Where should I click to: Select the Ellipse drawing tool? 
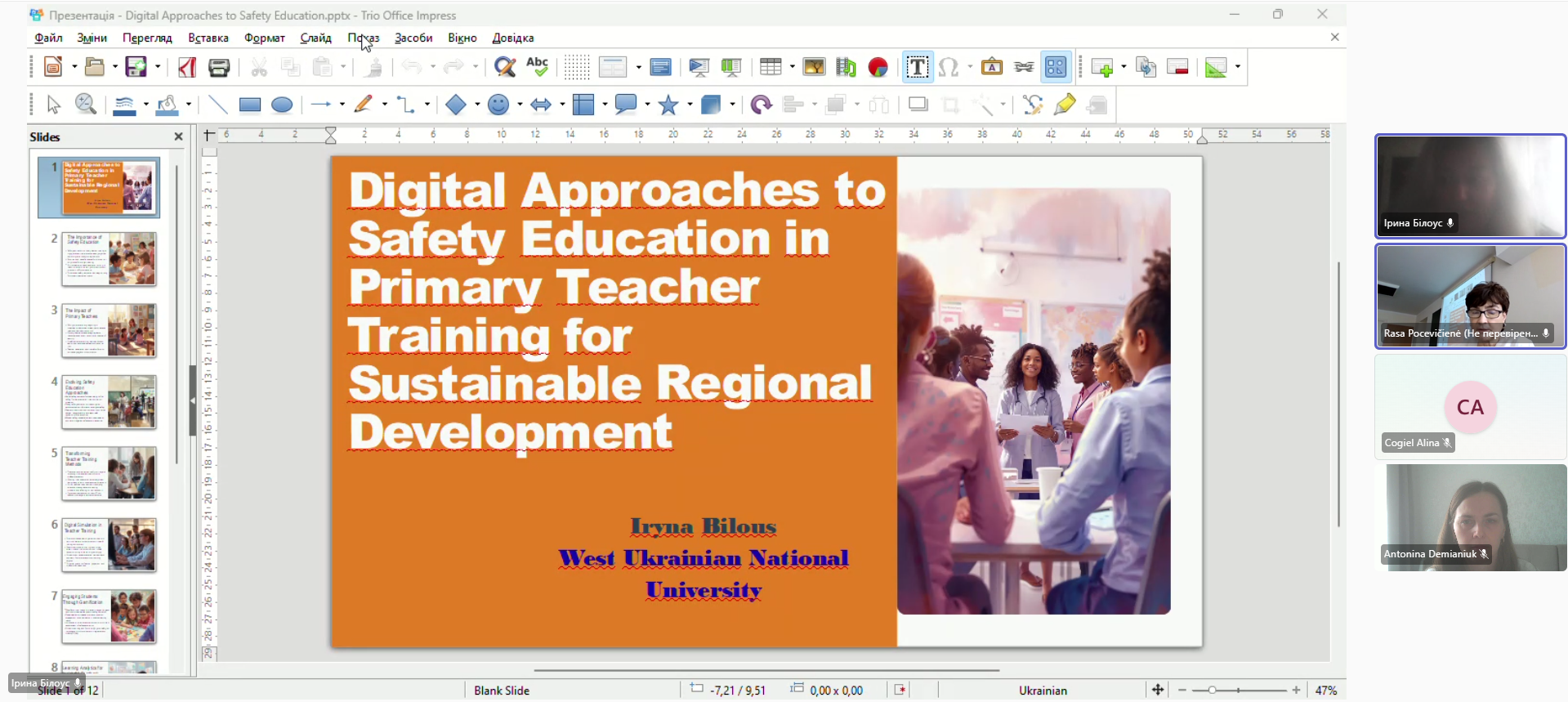pos(282,105)
